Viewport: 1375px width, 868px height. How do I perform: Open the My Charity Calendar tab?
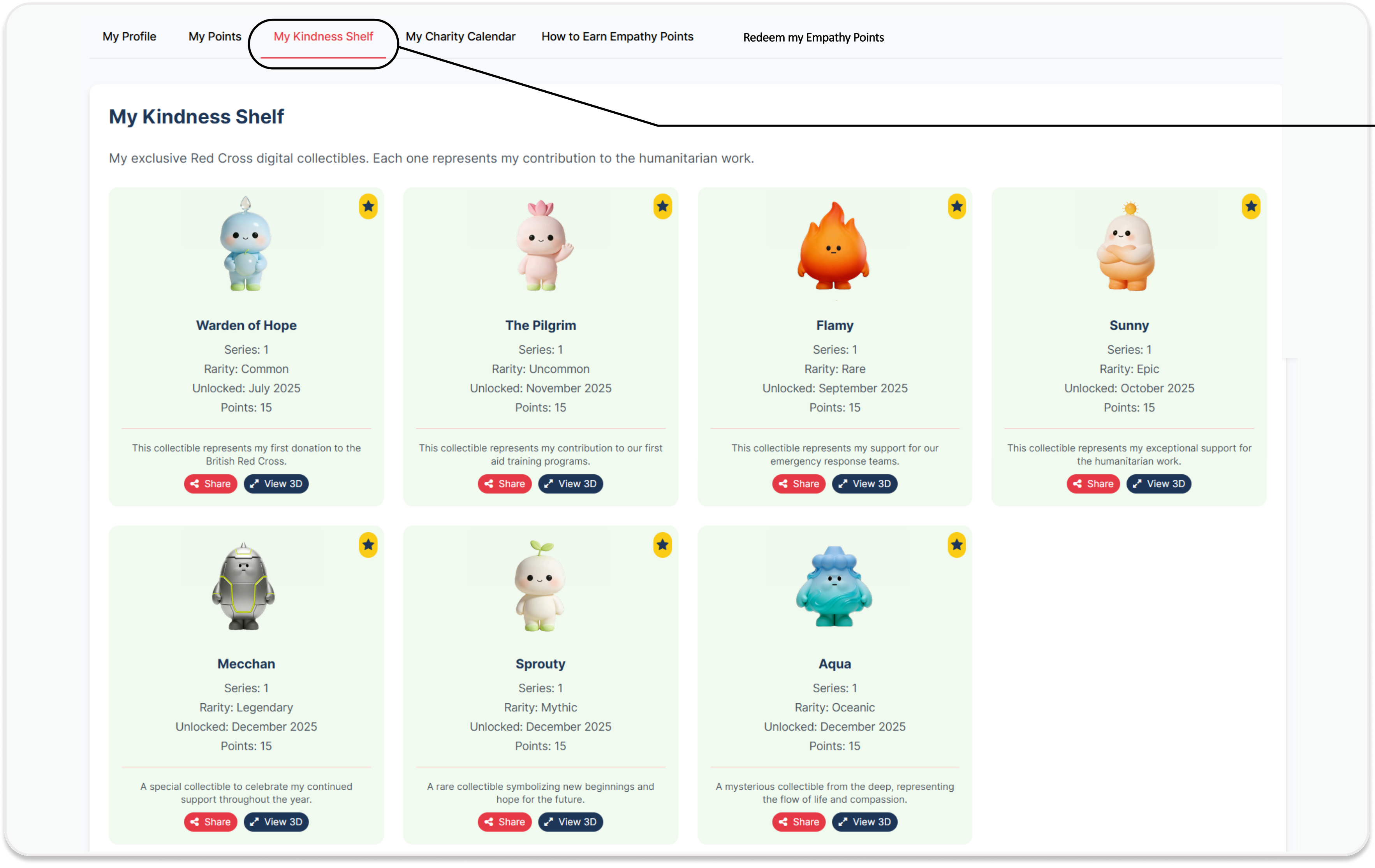460,37
